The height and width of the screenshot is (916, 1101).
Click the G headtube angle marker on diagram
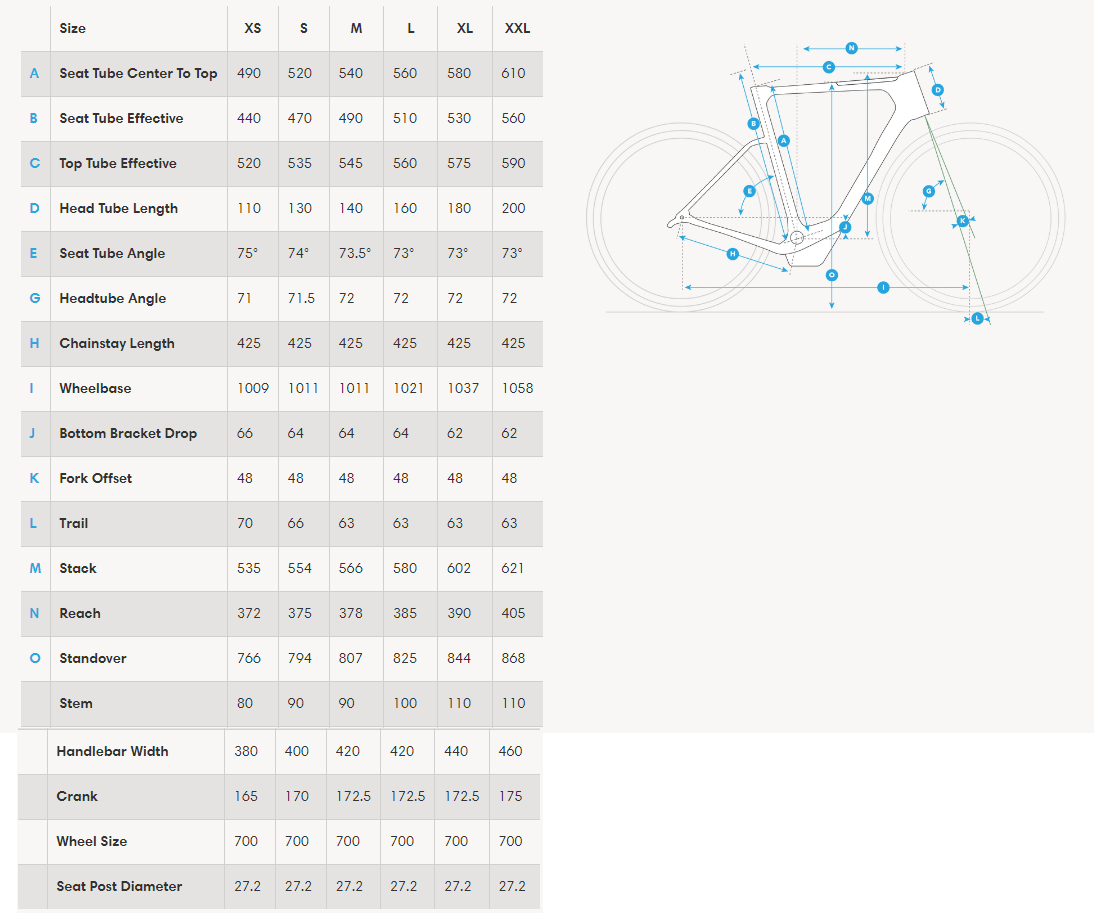pos(928,191)
